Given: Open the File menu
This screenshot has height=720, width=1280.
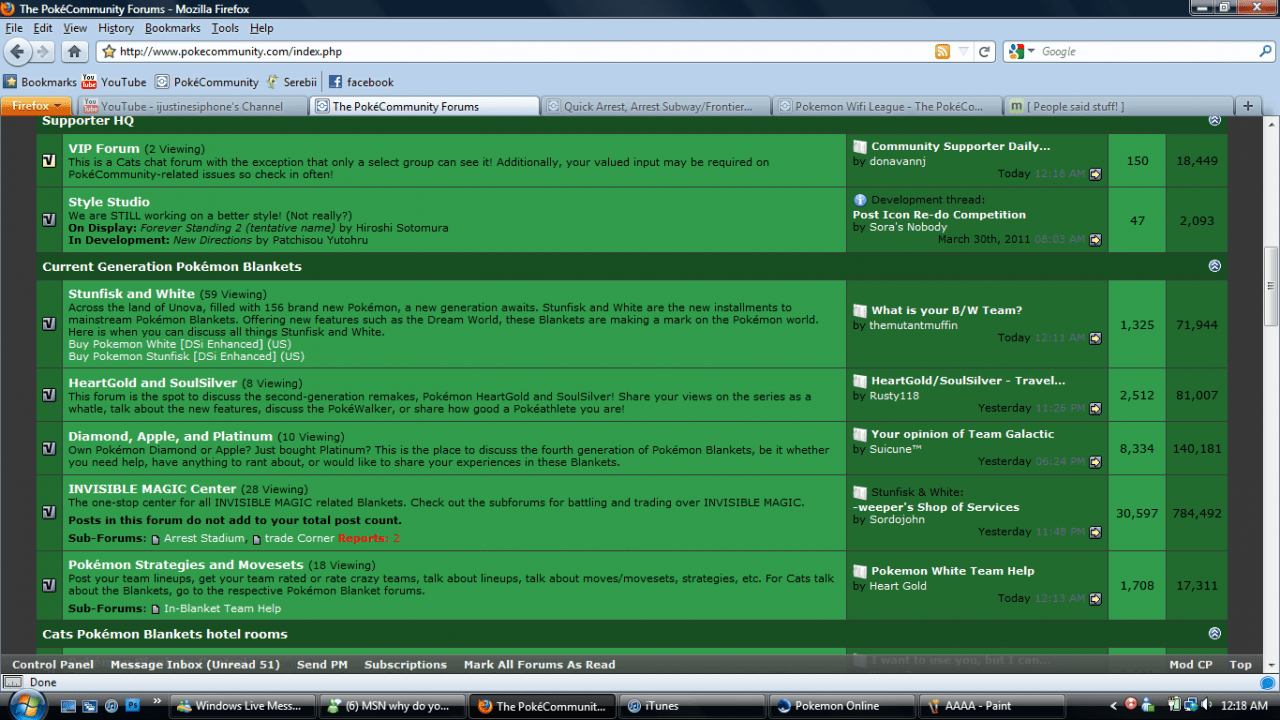Looking at the screenshot, I should [x=14, y=28].
